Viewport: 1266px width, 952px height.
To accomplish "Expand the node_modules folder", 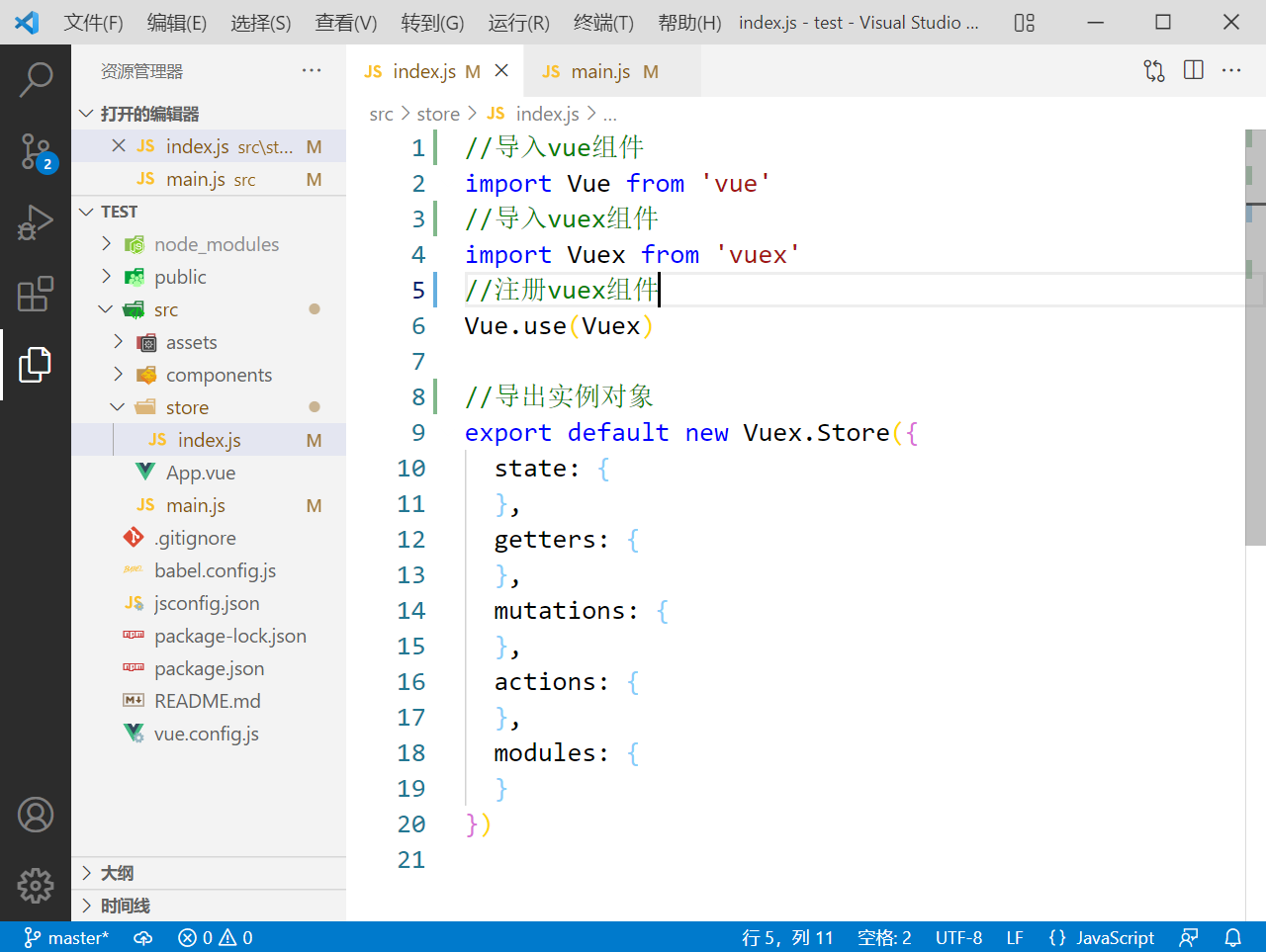I will tap(209, 244).
